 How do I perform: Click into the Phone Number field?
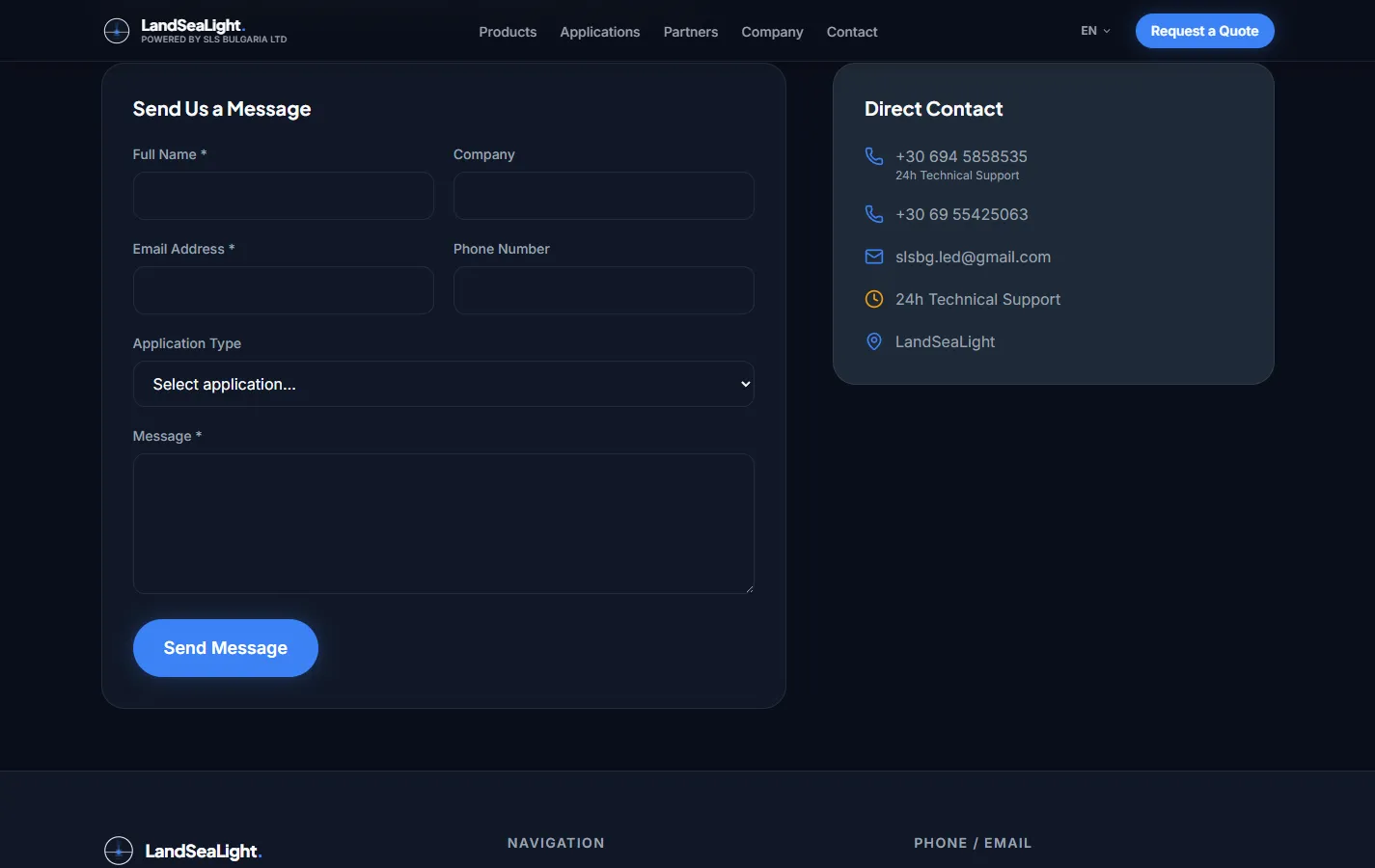coord(604,290)
